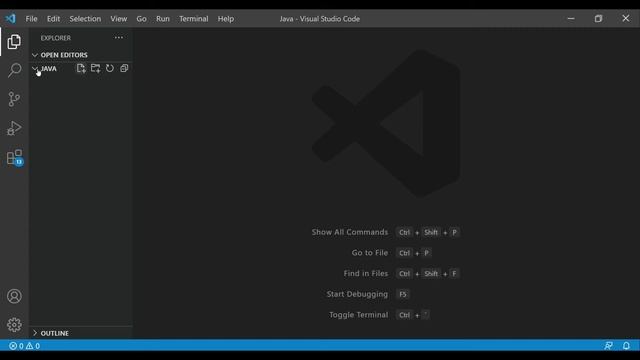Open the Accounts menu icon

coord(14,296)
